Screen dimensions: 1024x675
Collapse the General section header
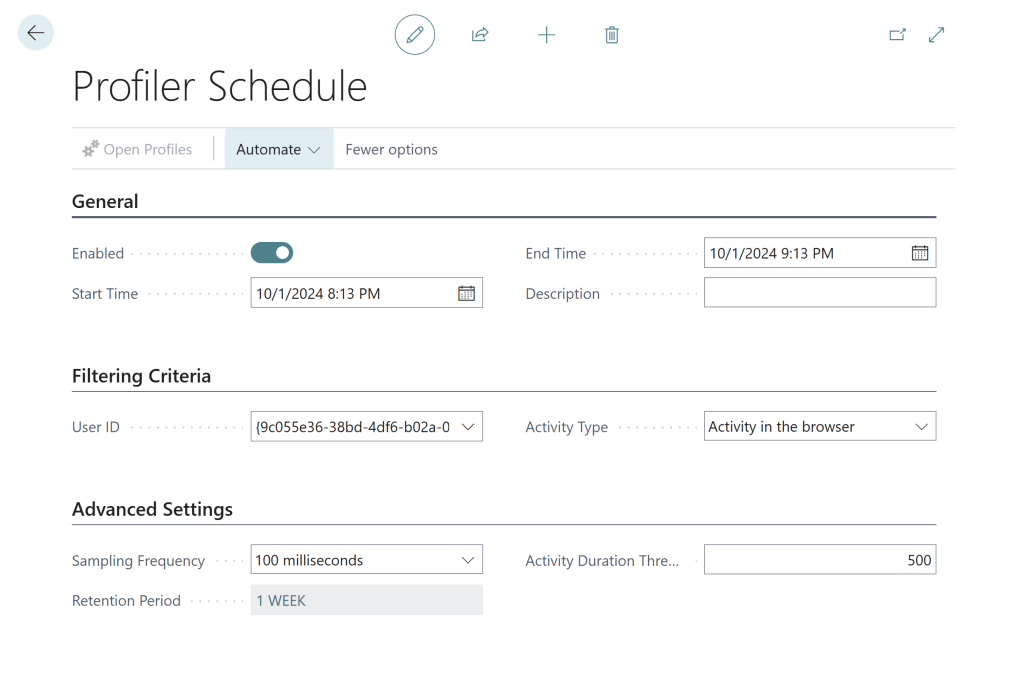[105, 202]
